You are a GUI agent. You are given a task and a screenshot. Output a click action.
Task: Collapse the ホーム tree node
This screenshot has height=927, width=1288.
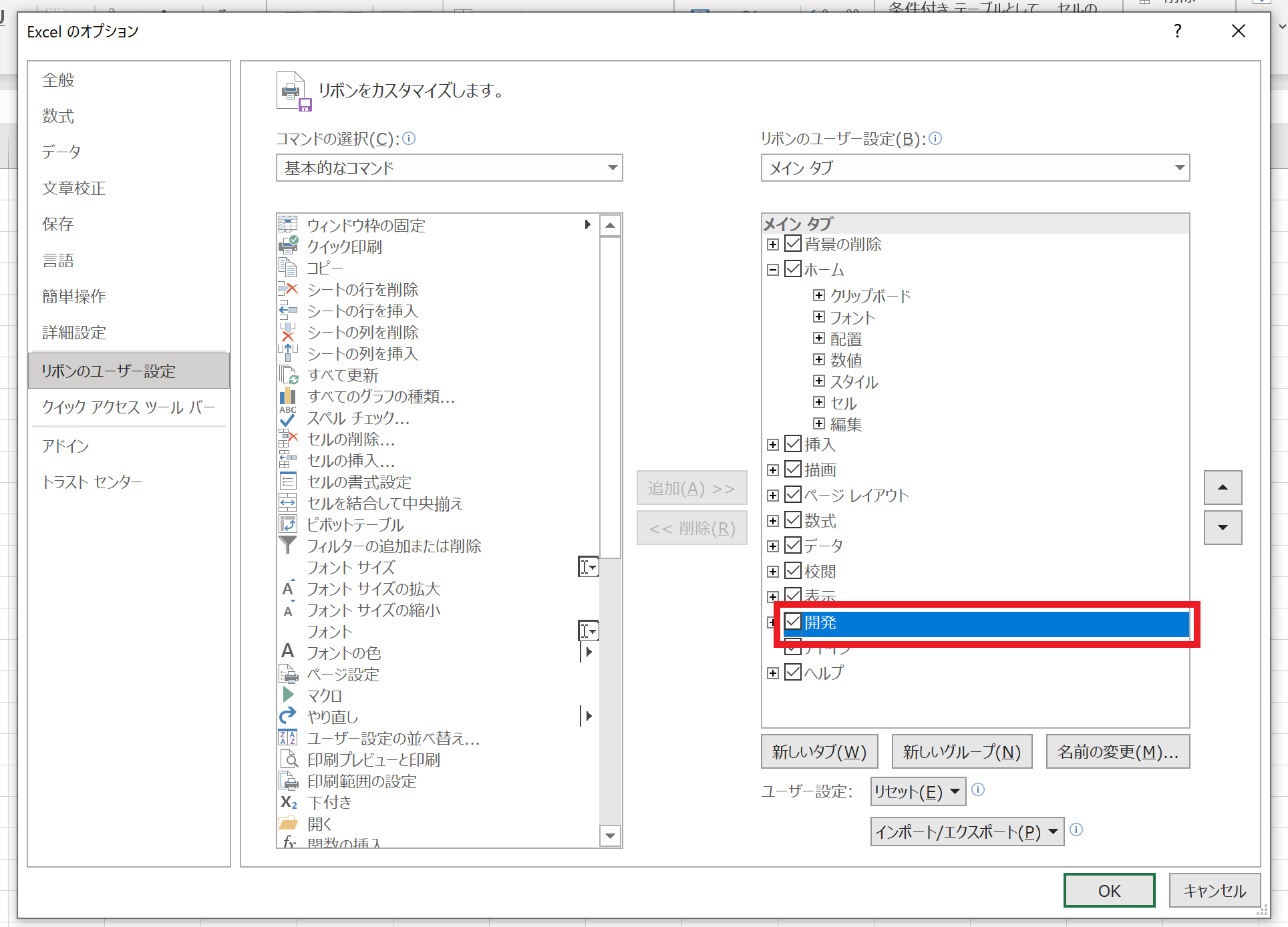click(773, 270)
